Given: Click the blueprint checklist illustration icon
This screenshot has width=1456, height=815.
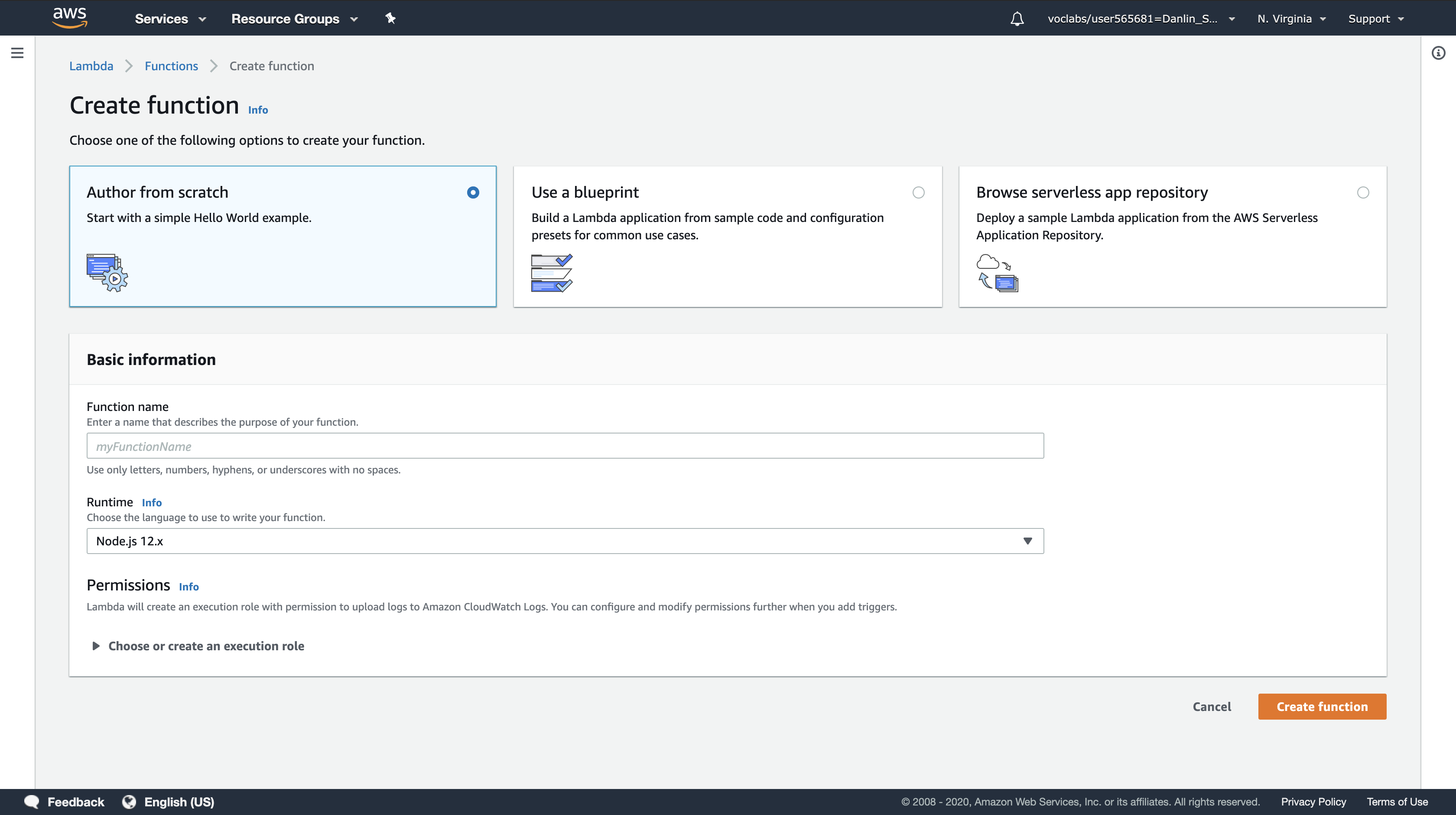Looking at the screenshot, I should coord(552,273).
